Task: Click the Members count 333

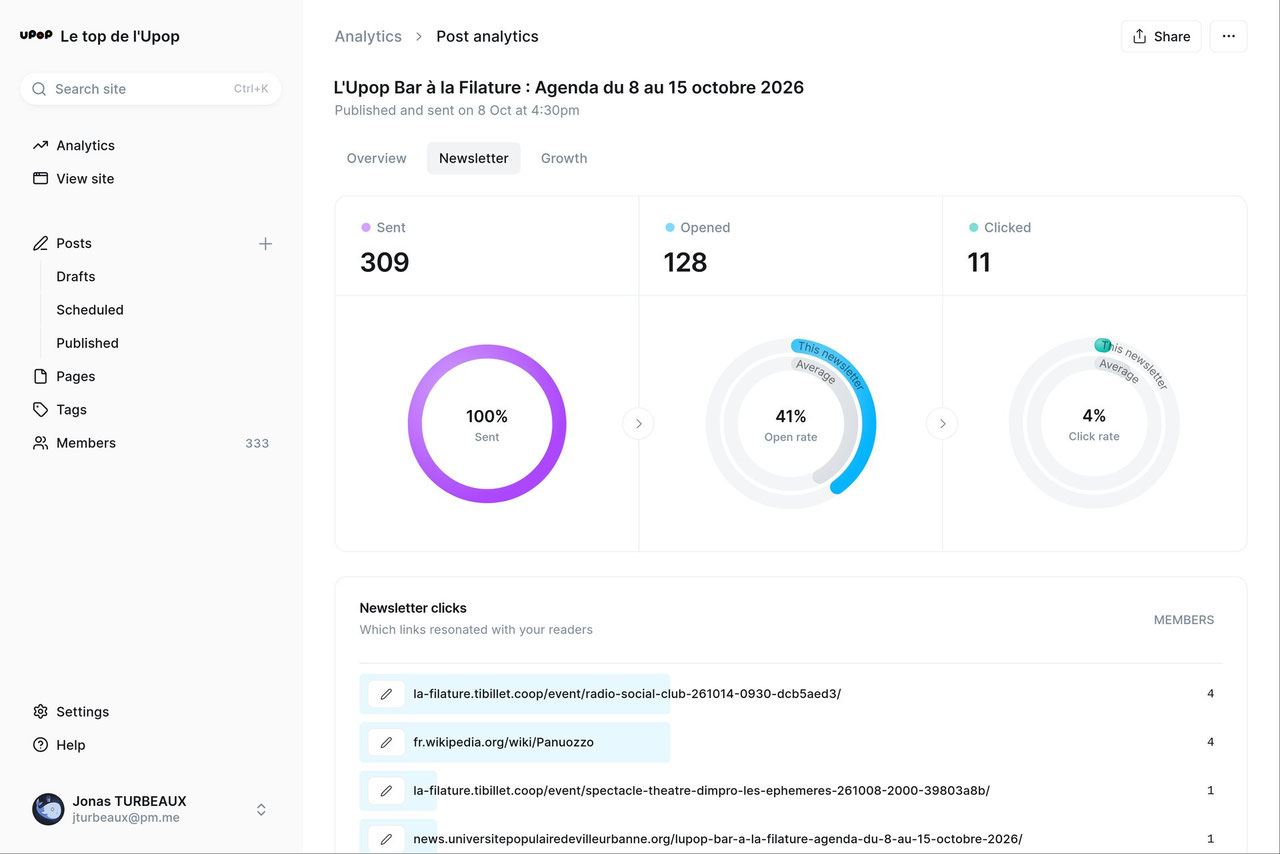Action: tap(257, 443)
